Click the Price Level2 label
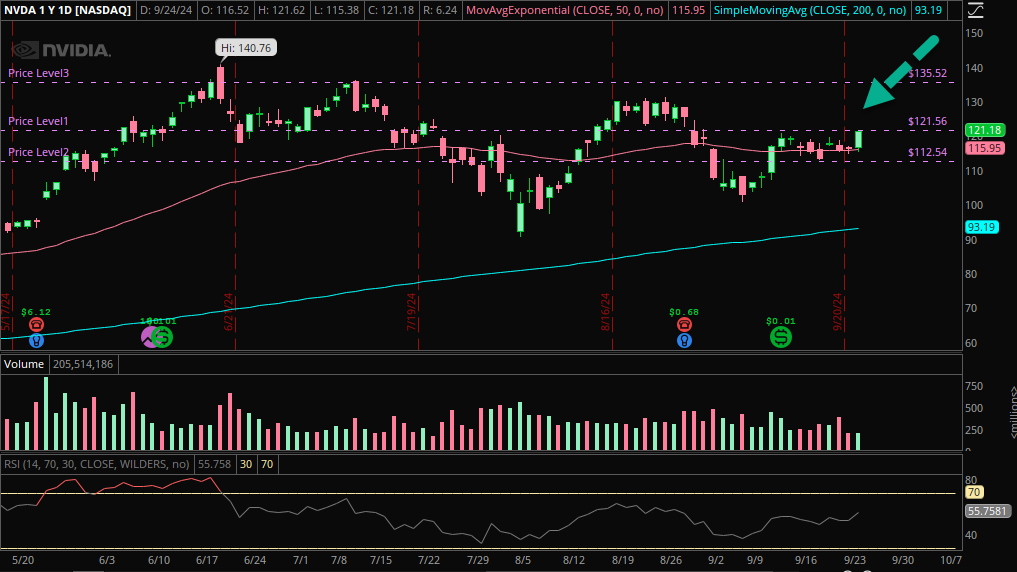Screen dimensions: 1017x572 click(x=38, y=152)
